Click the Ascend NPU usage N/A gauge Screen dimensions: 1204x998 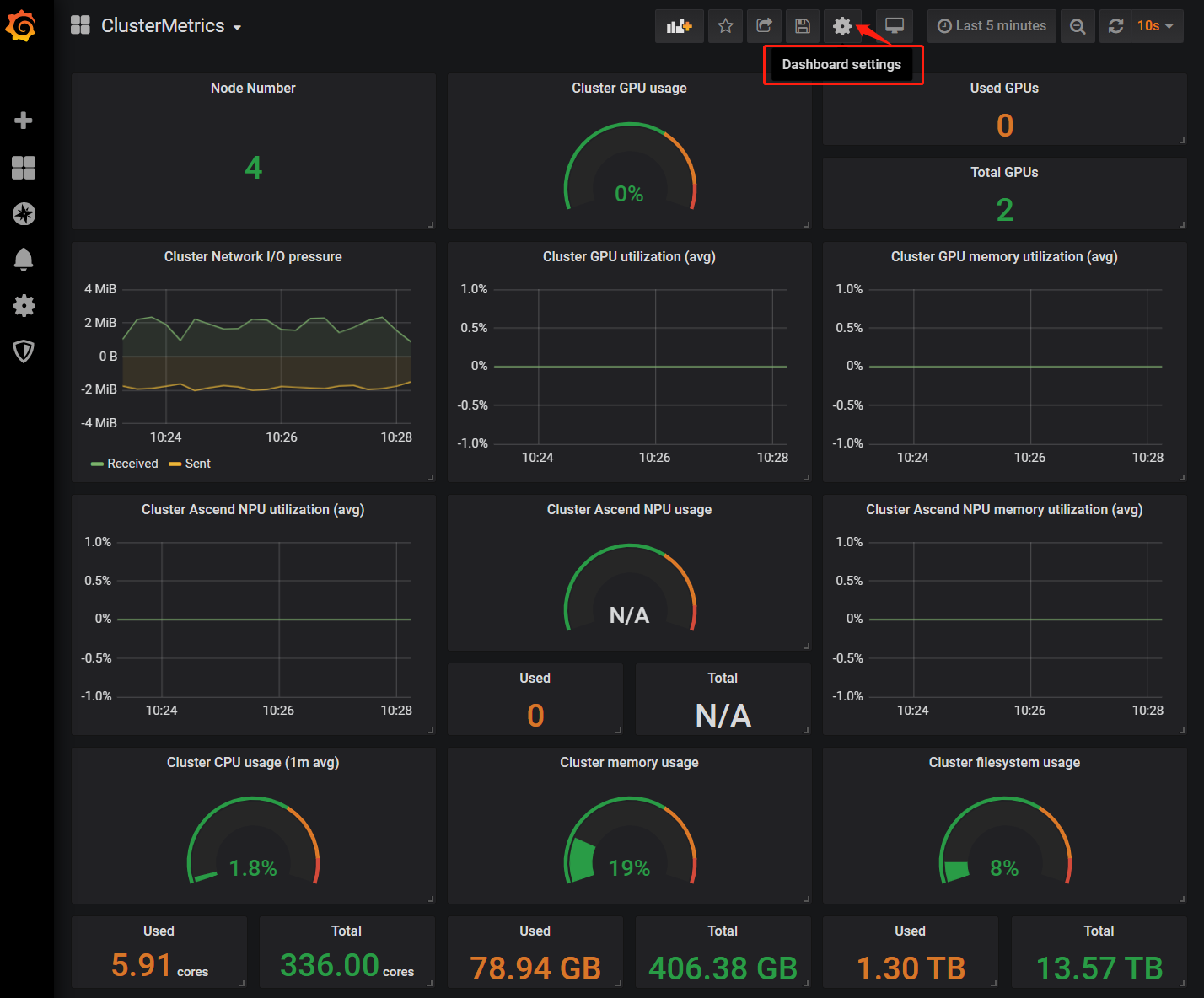pos(630,588)
